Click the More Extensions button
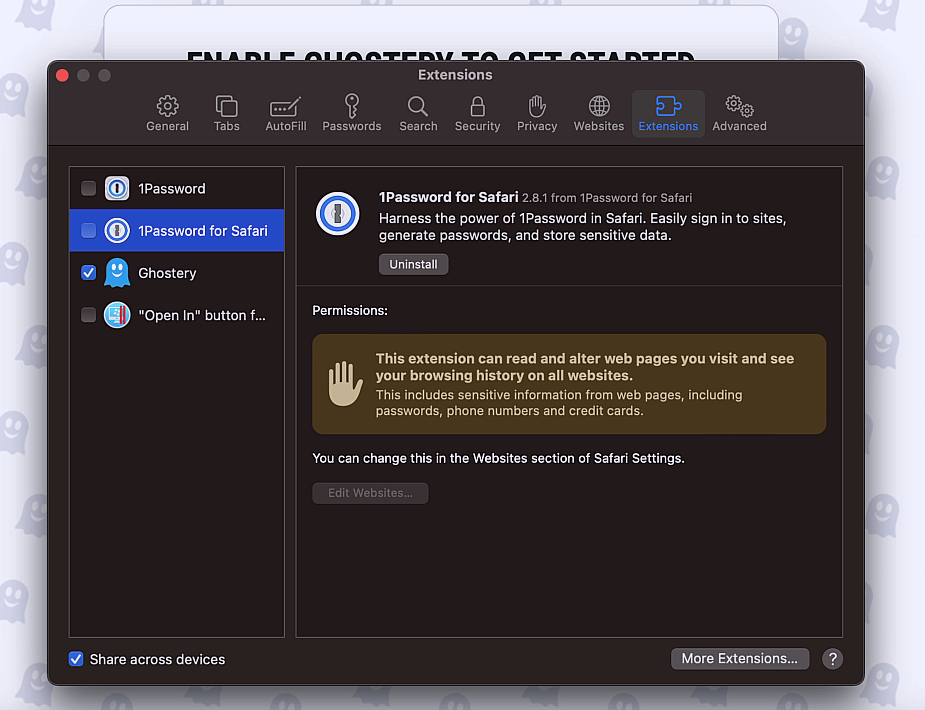 pos(740,658)
